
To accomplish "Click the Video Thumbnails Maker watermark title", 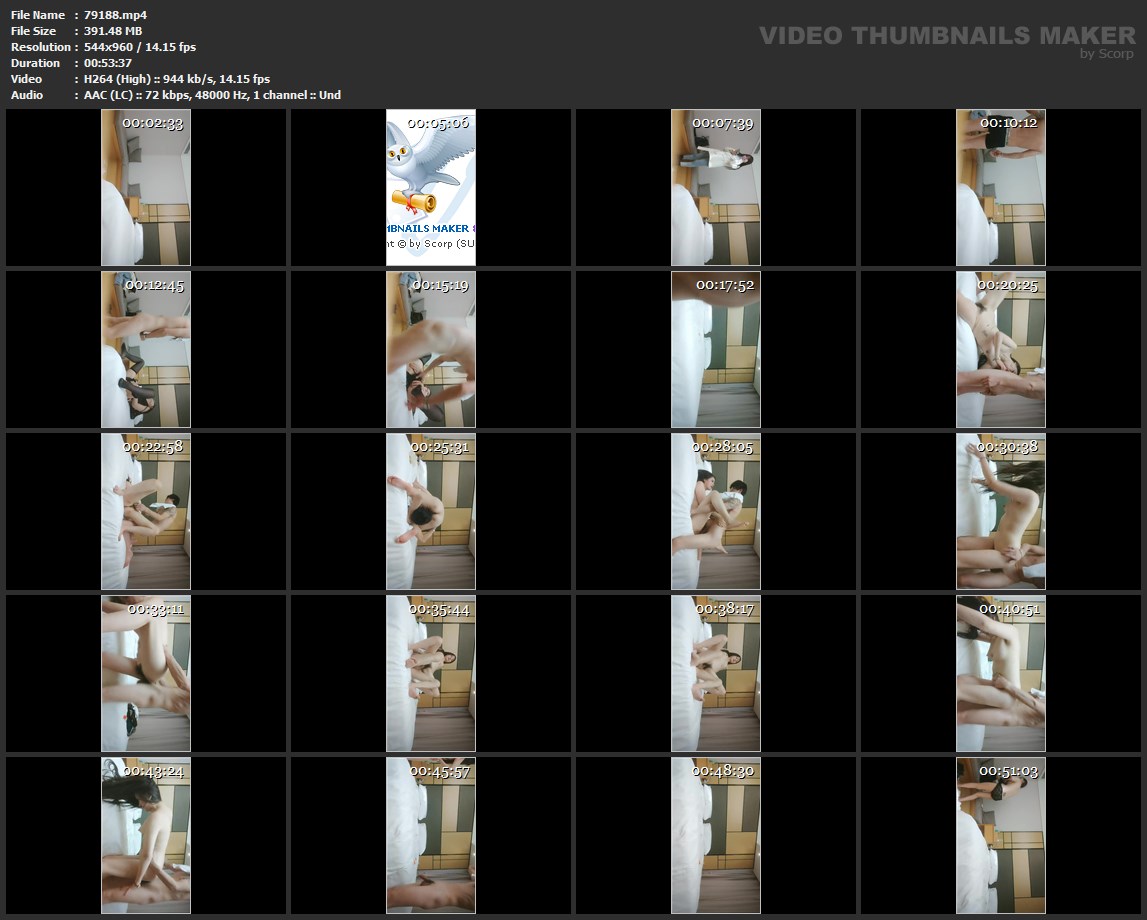I will [946, 35].
